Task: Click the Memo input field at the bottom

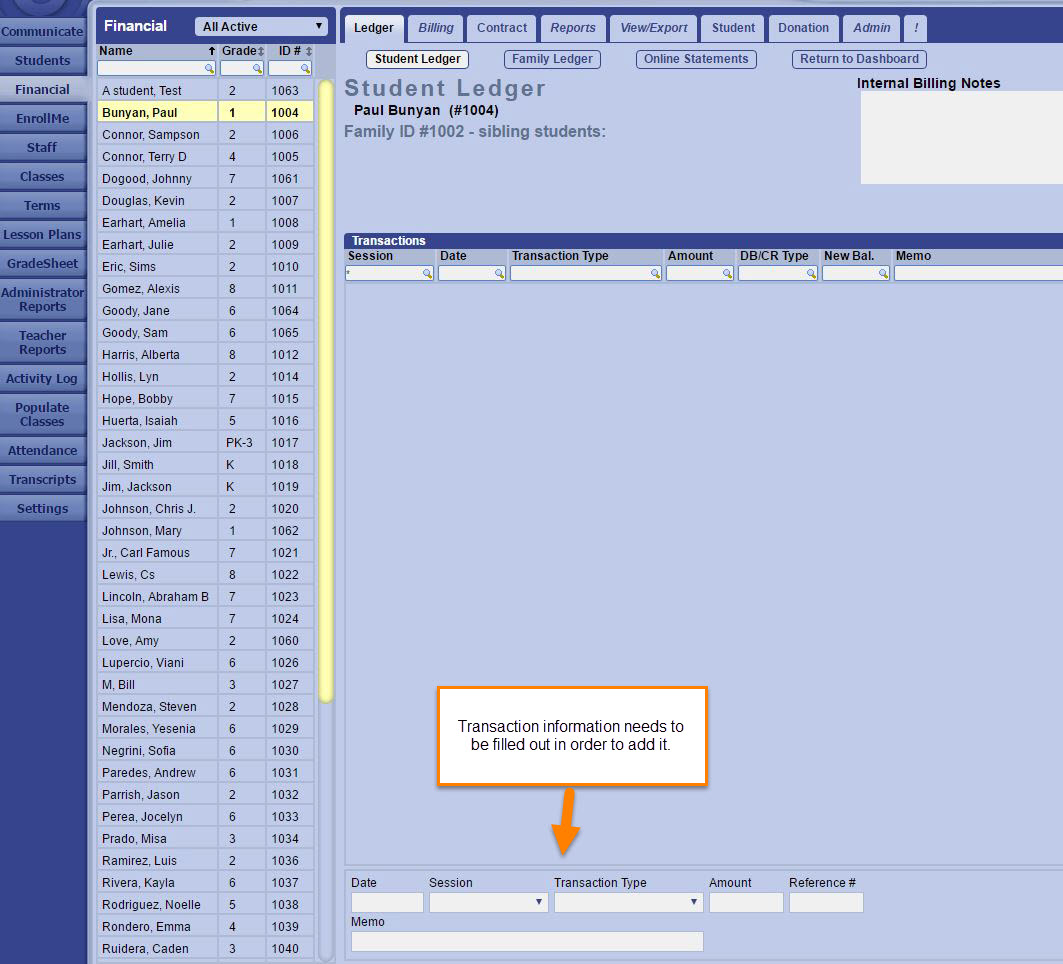Action: (x=527, y=941)
